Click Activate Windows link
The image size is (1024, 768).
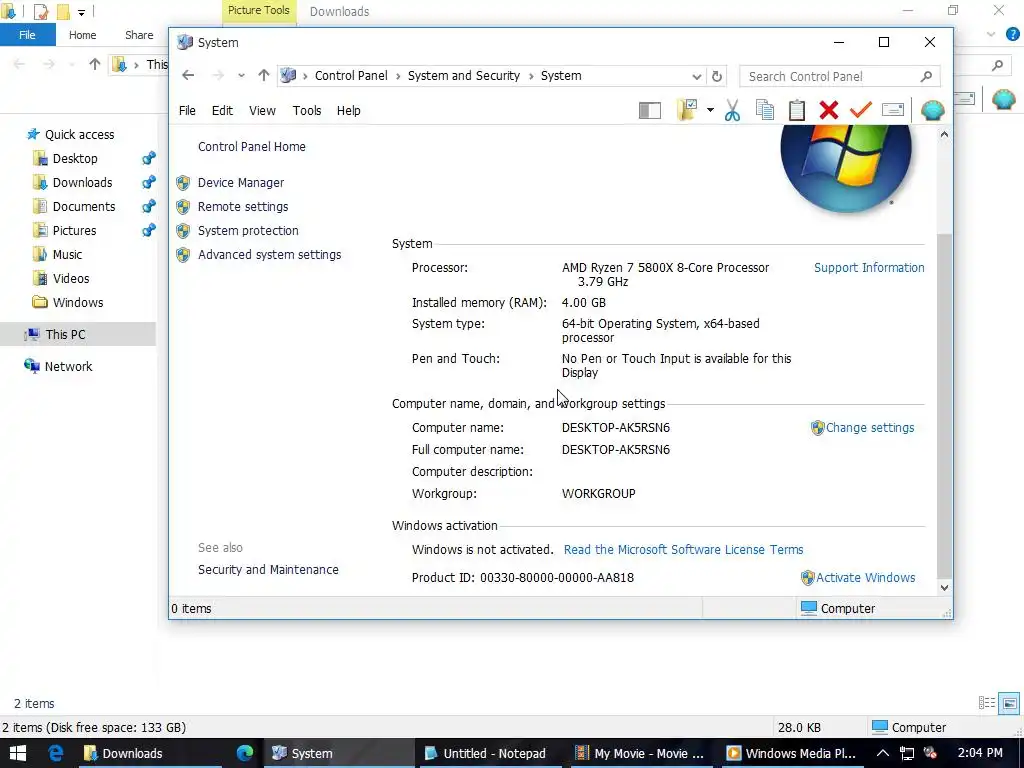[865, 578]
